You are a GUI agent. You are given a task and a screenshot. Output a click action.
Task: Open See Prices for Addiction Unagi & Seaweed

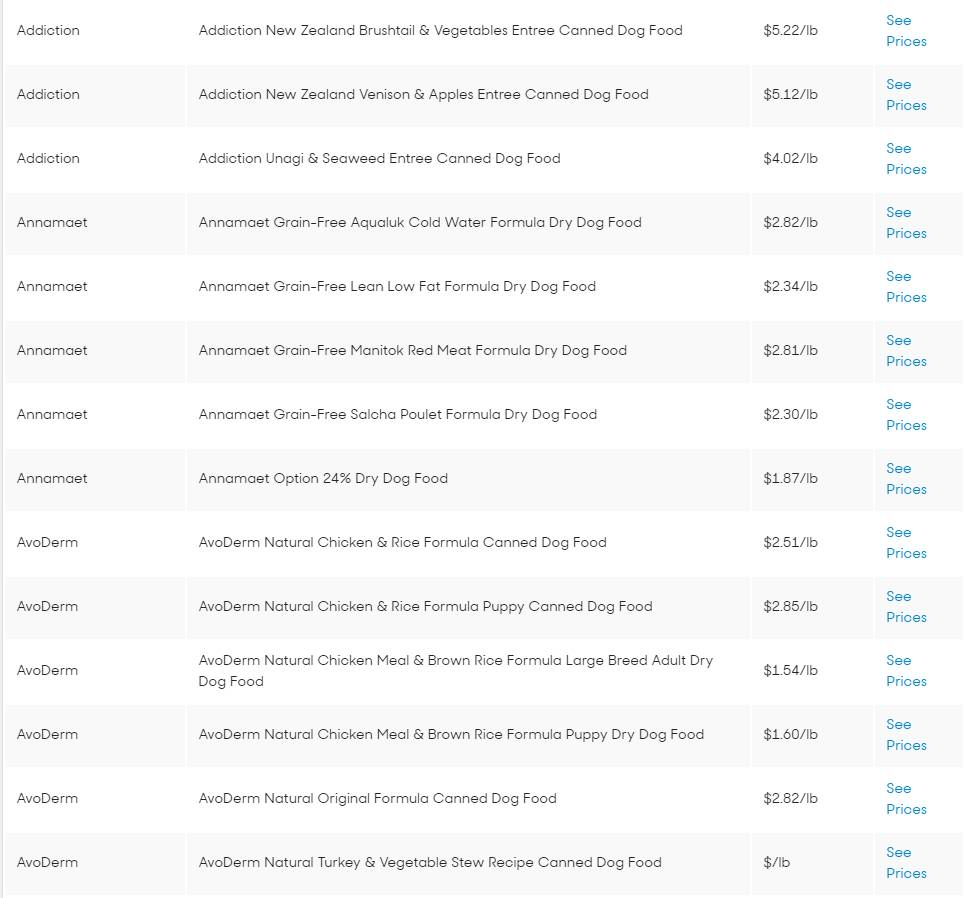click(906, 159)
